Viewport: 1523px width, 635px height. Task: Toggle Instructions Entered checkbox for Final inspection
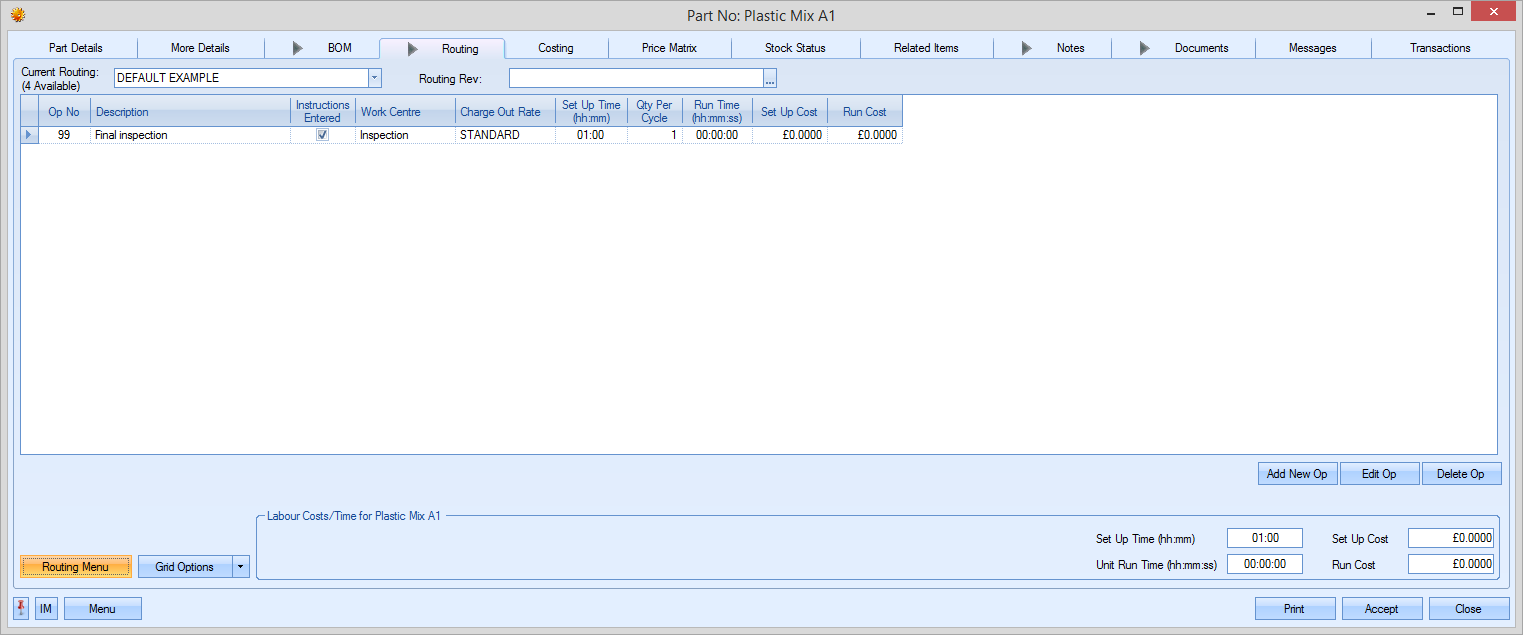click(x=322, y=135)
